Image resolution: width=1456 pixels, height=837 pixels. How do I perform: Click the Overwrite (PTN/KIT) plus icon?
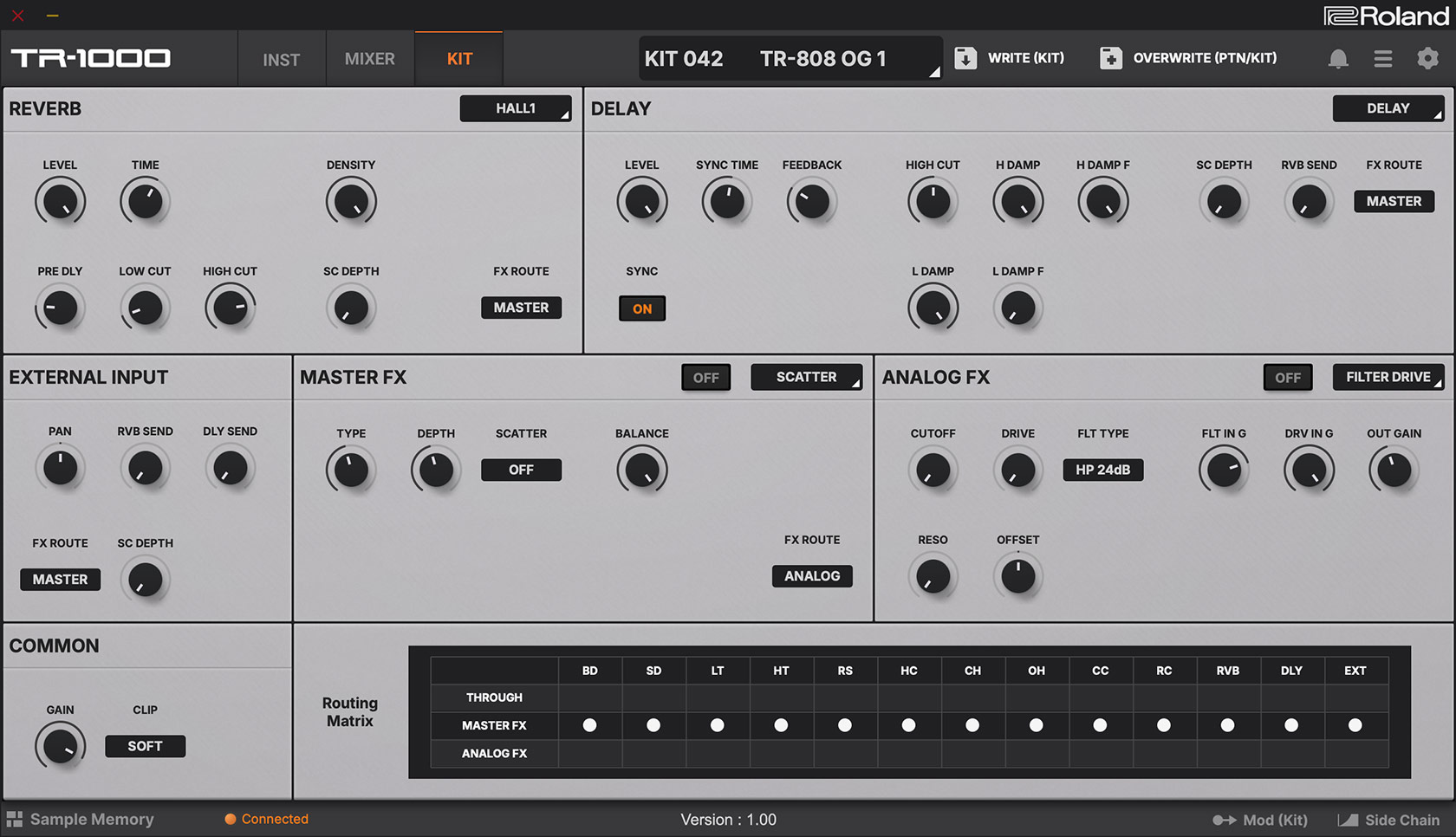tap(1110, 58)
